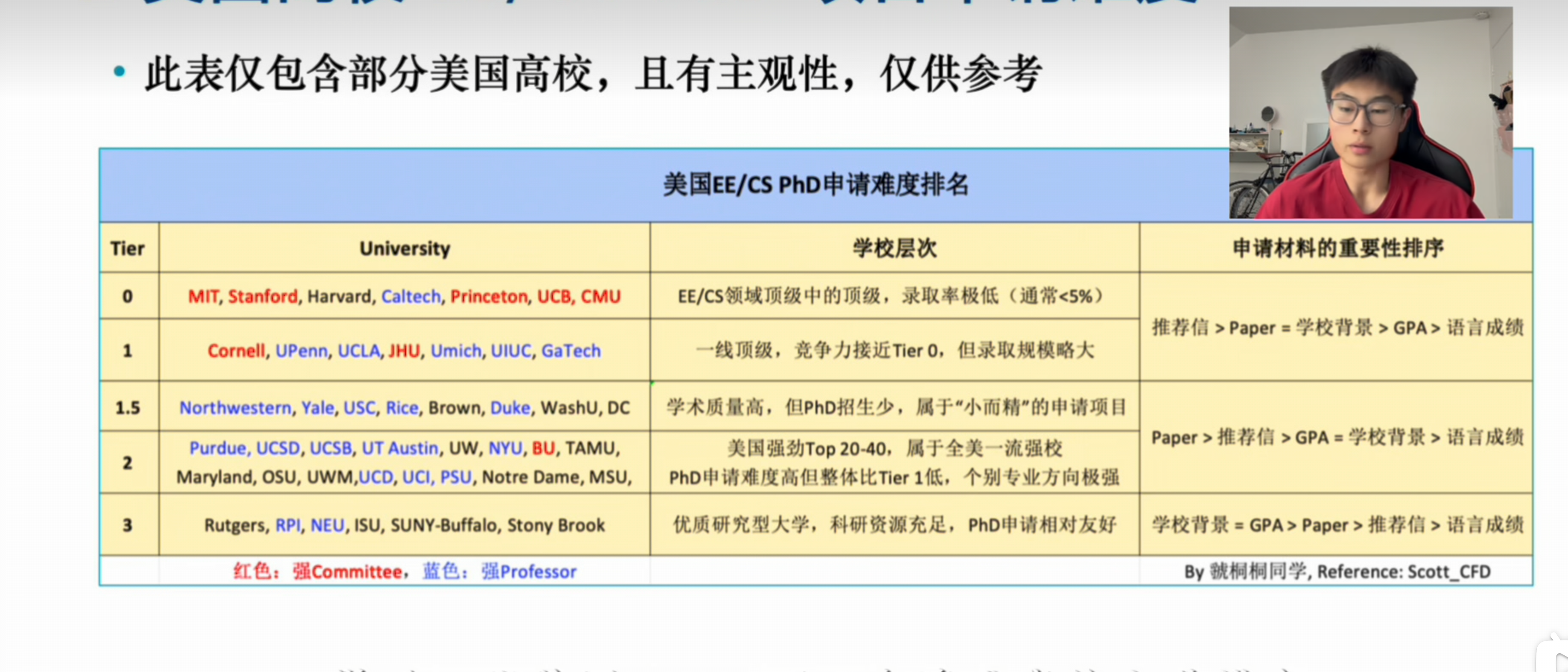Click 'MSU' in the Tier 2 row
The width and height of the screenshot is (1568, 672).
coord(608,477)
